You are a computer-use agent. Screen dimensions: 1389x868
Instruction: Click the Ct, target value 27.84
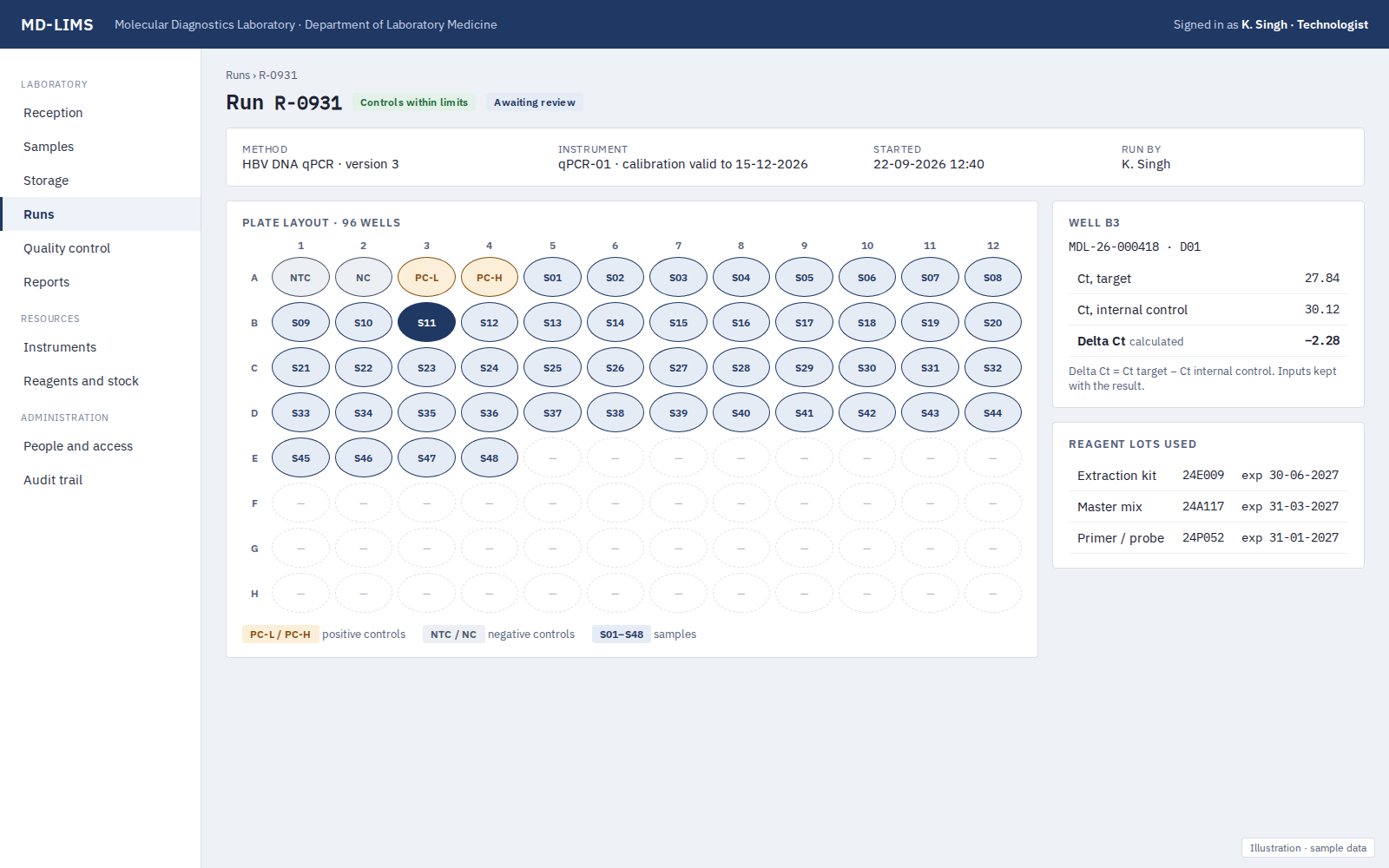(1322, 278)
